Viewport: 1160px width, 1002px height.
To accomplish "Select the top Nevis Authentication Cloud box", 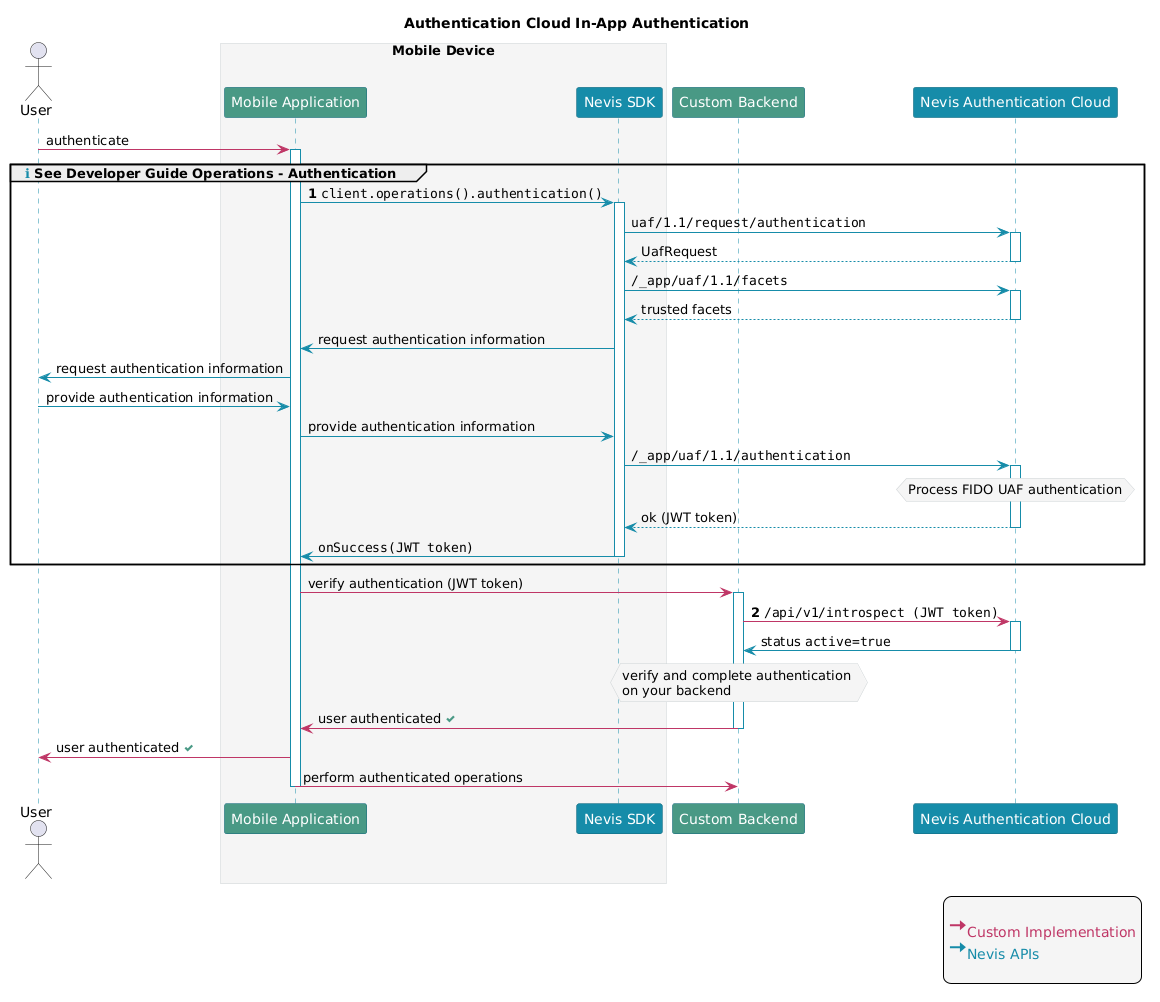I will 1015,102.
